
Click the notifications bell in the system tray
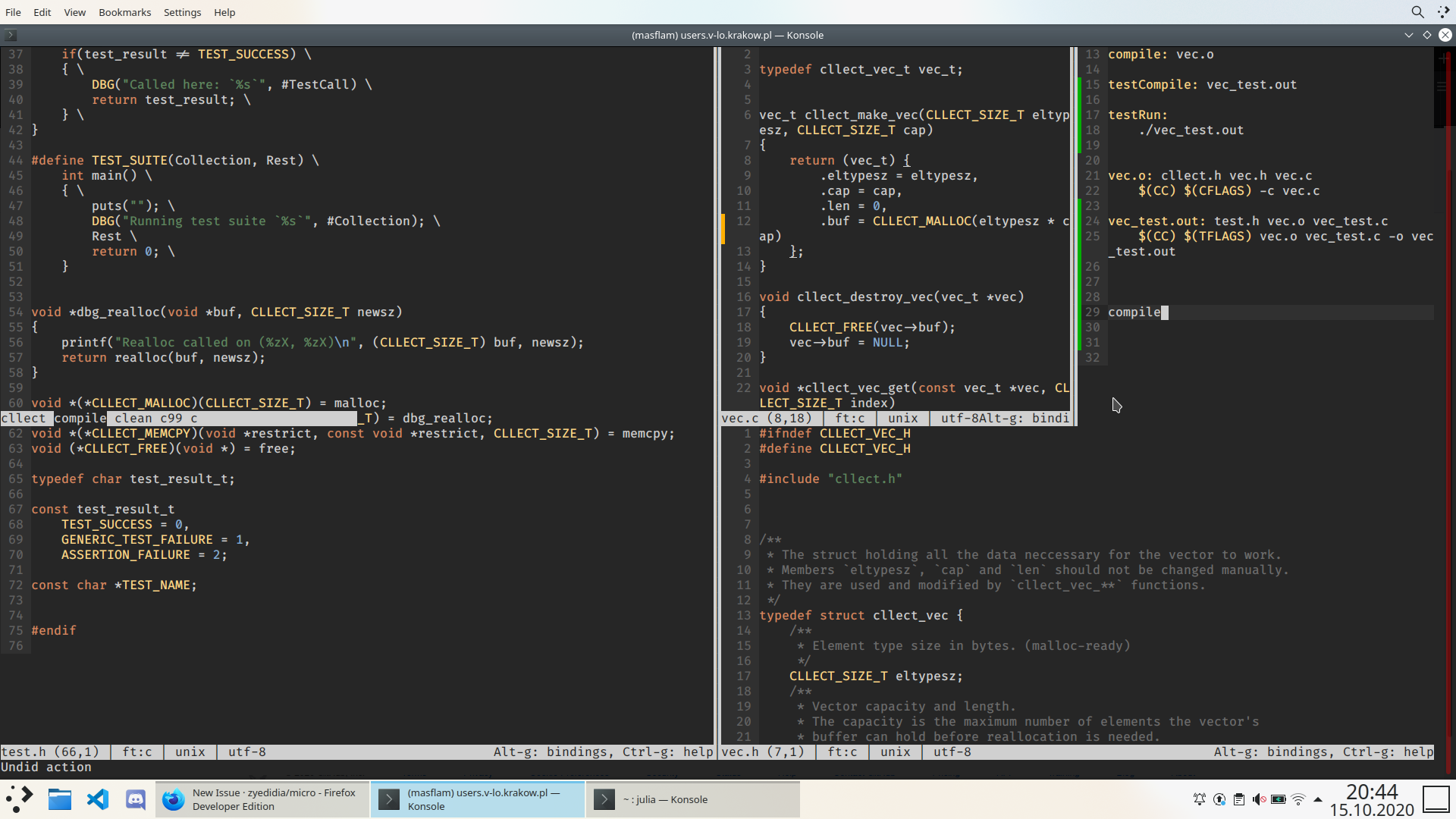pyautogui.click(x=1200, y=799)
